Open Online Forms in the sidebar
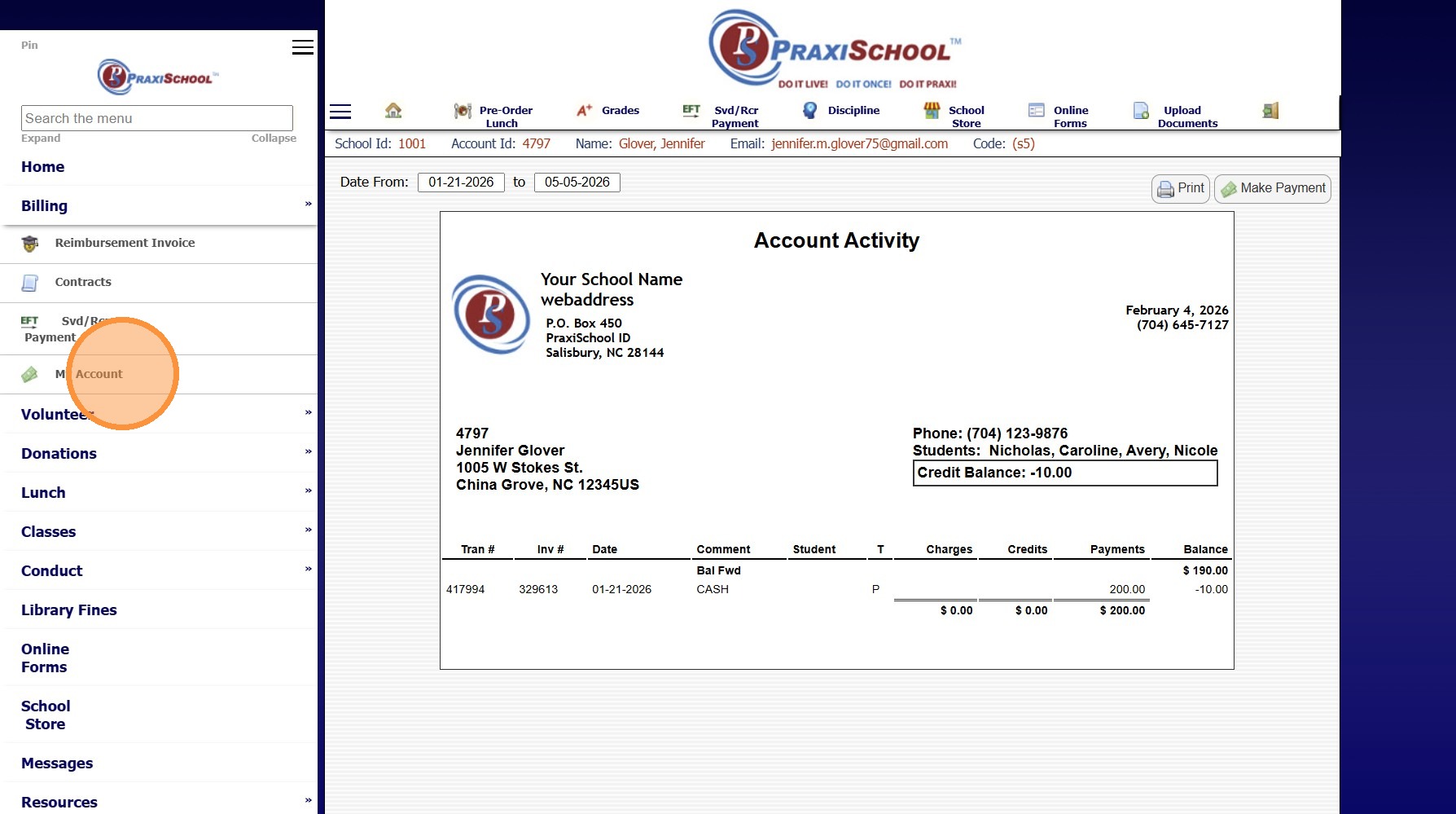The image size is (1456, 814). tap(45, 658)
